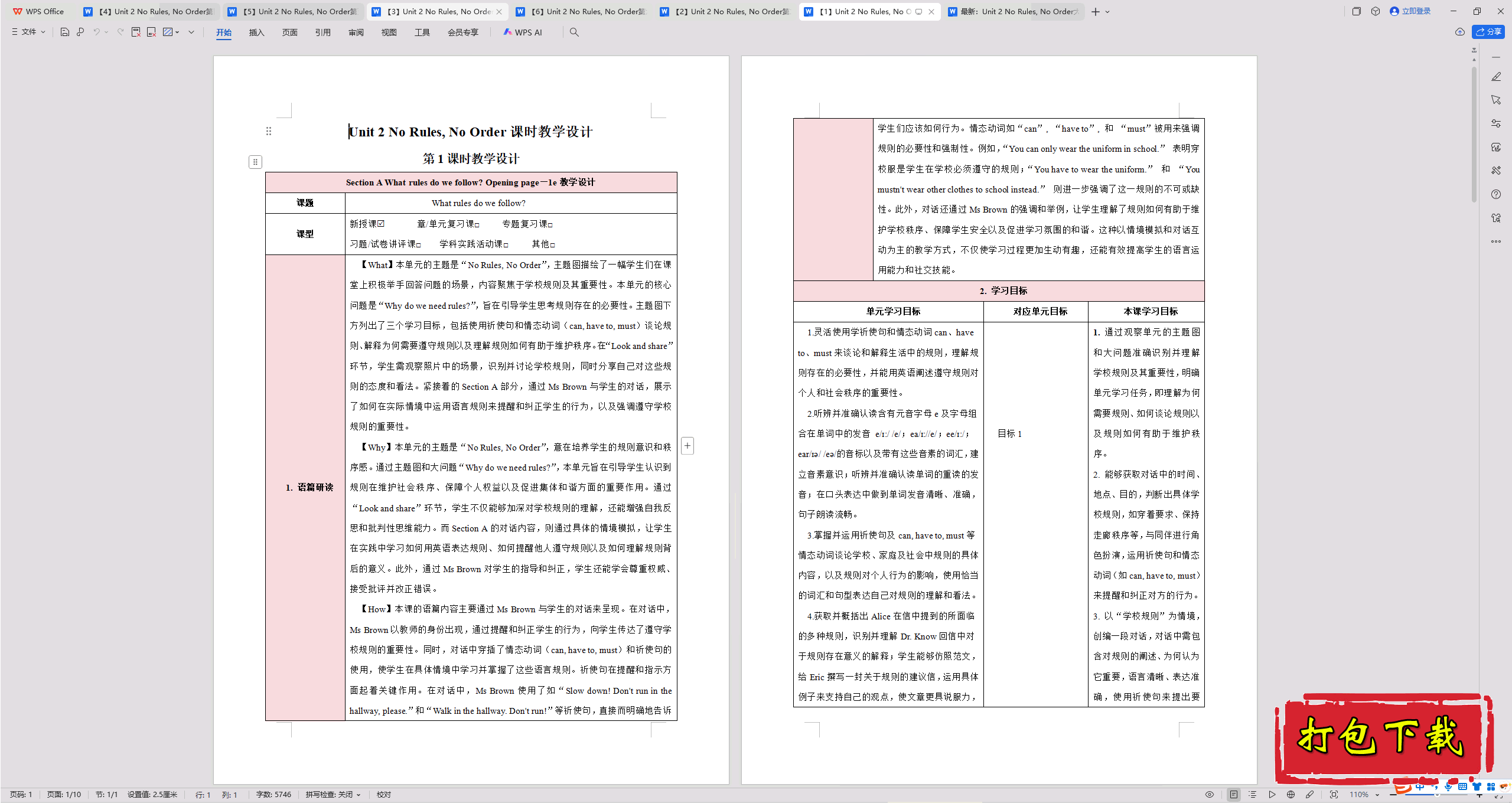Expand the quick access toolbar customize chevron
This screenshot has height=803, width=1512.
click(191, 32)
